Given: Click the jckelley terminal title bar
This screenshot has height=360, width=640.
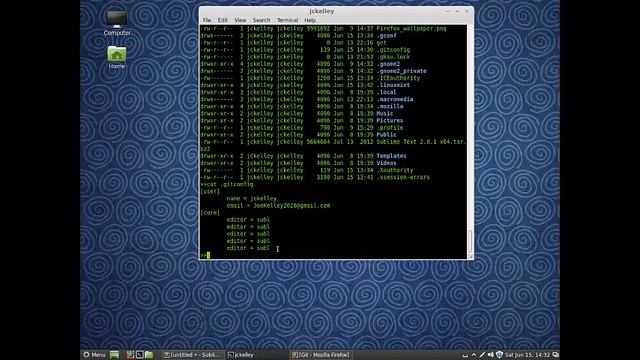Looking at the screenshot, I should [x=322, y=11].
